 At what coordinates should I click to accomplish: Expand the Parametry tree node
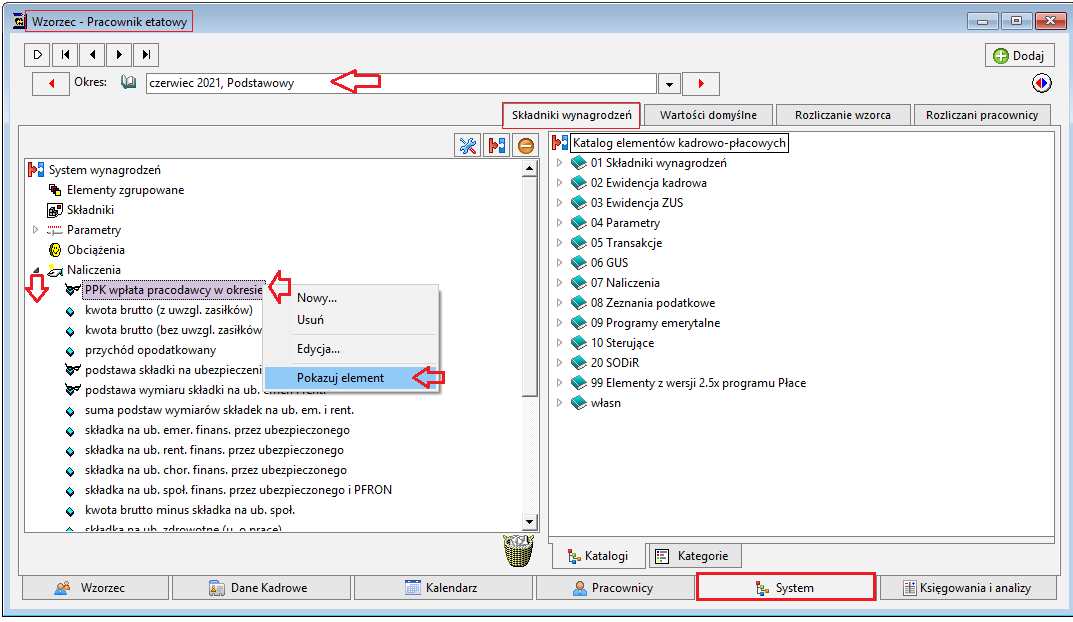point(36,230)
